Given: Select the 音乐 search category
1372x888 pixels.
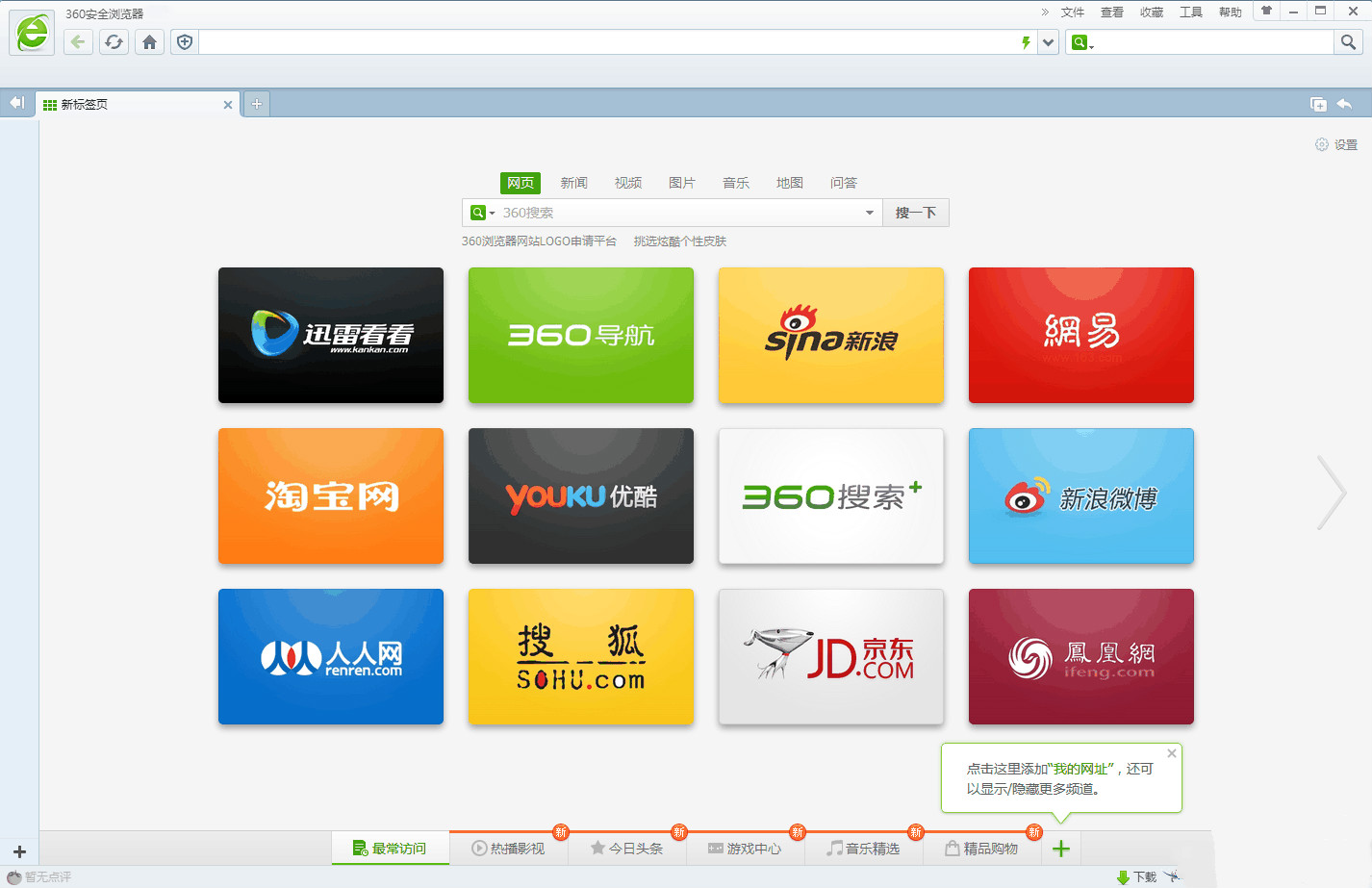Looking at the screenshot, I should coord(736,183).
